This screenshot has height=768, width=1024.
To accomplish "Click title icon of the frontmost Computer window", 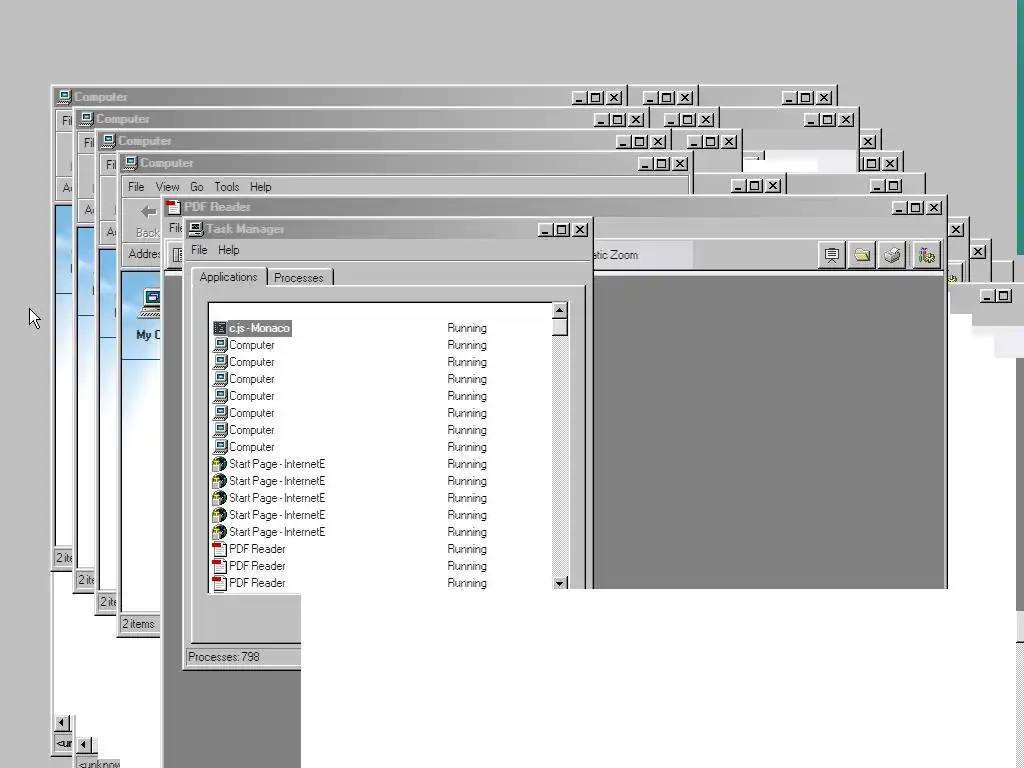I will pos(131,163).
